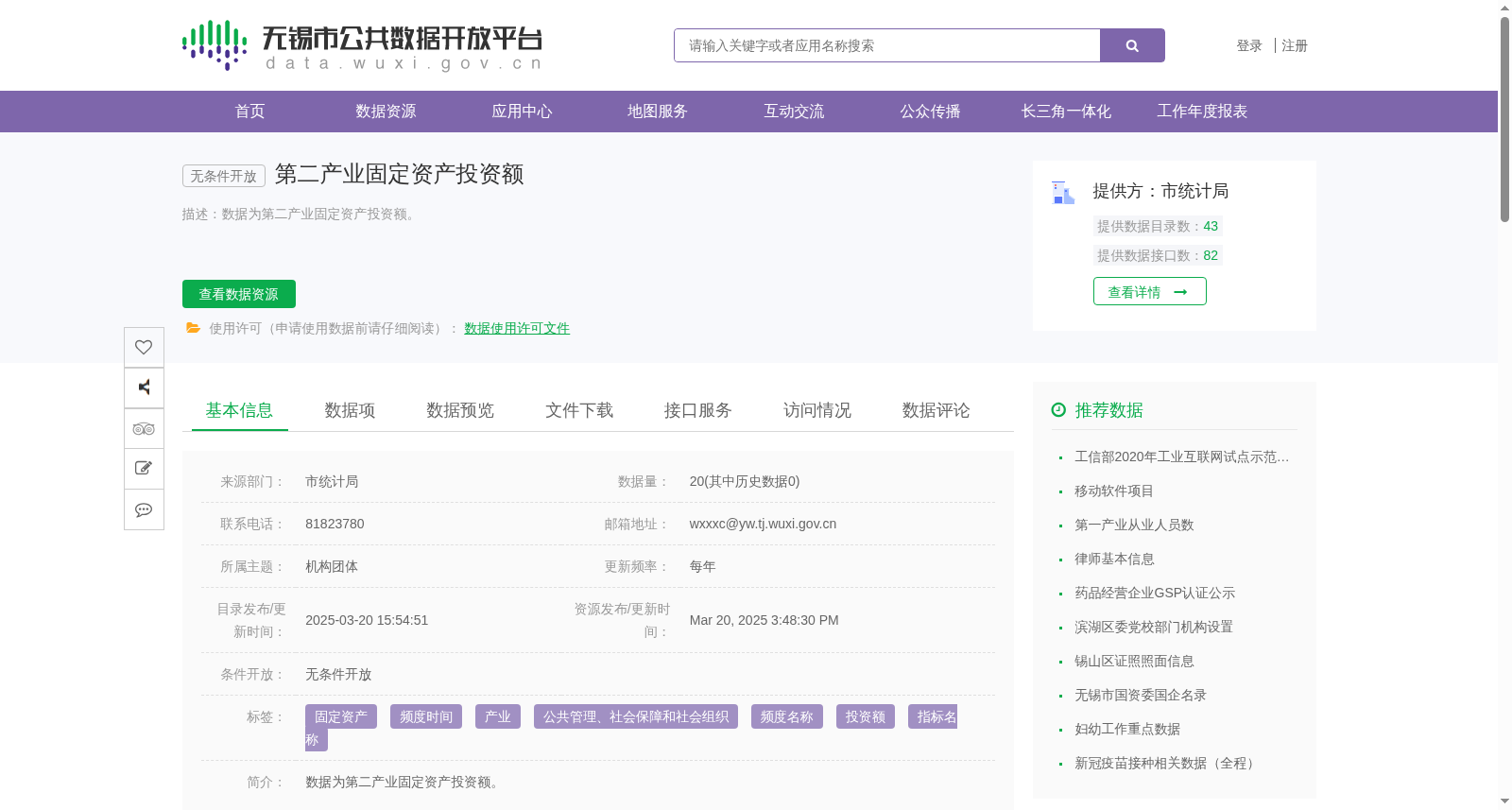Open the 接口服务 tab

point(698,410)
